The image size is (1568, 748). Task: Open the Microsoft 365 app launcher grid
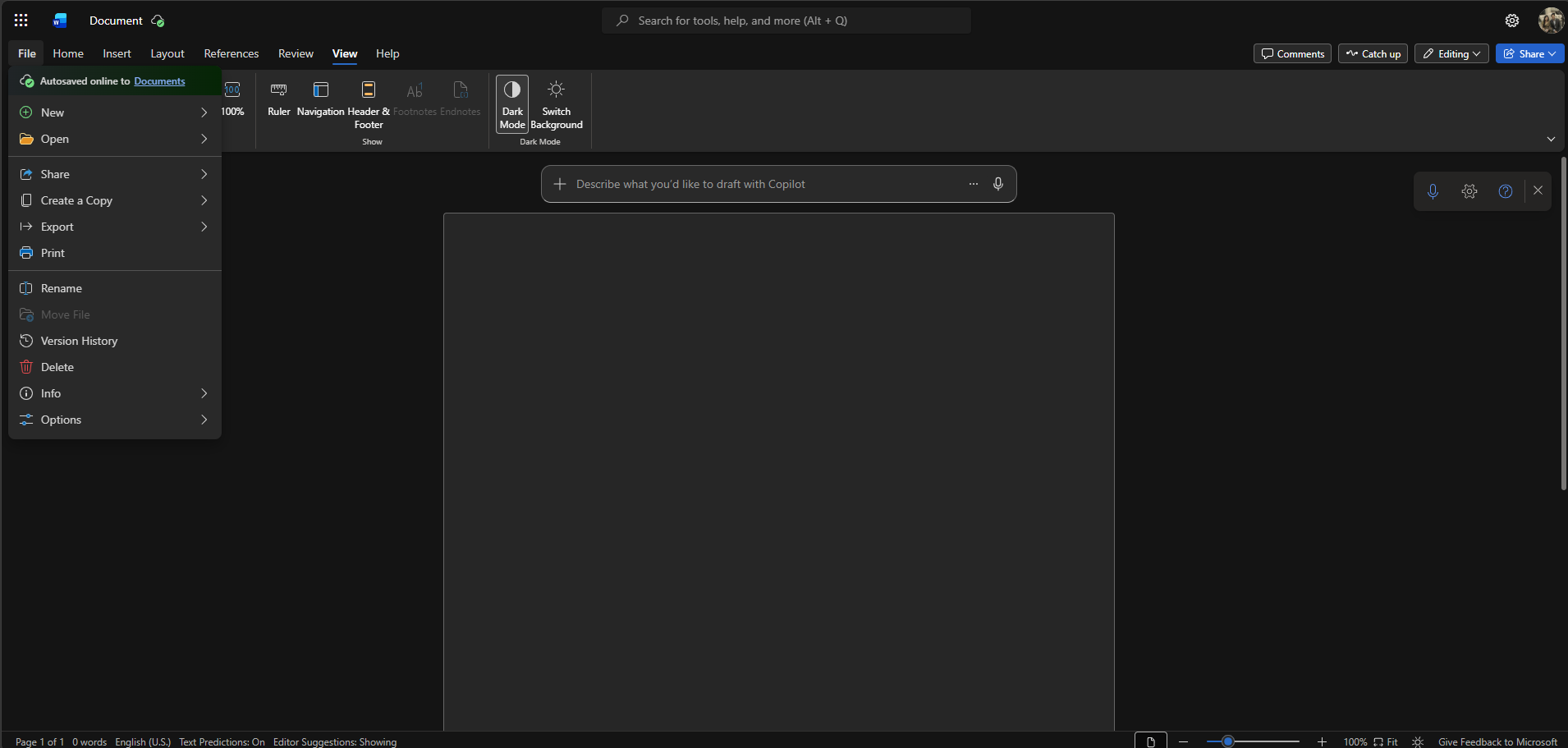tap(21, 20)
